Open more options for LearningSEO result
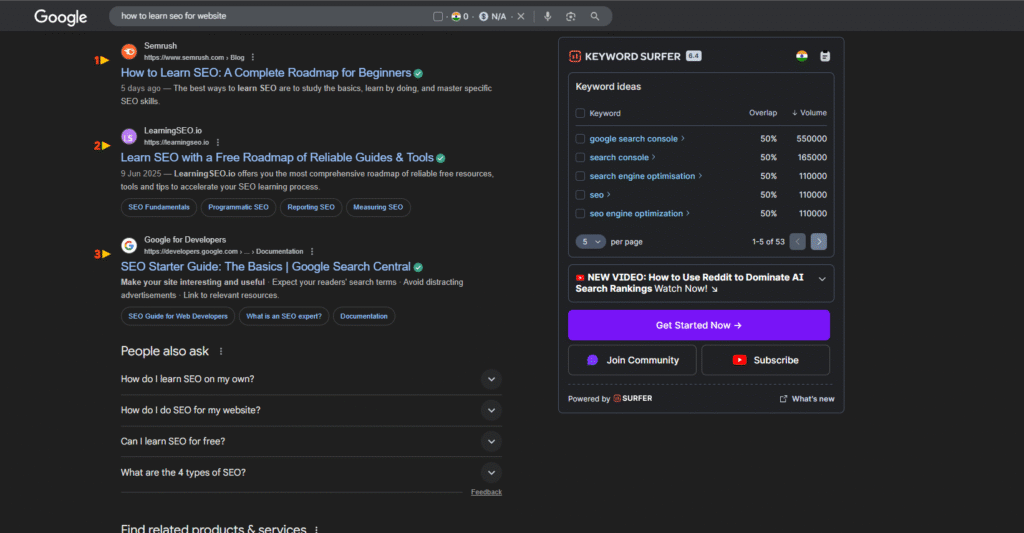The image size is (1024, 533). click(x=217, y=142)
